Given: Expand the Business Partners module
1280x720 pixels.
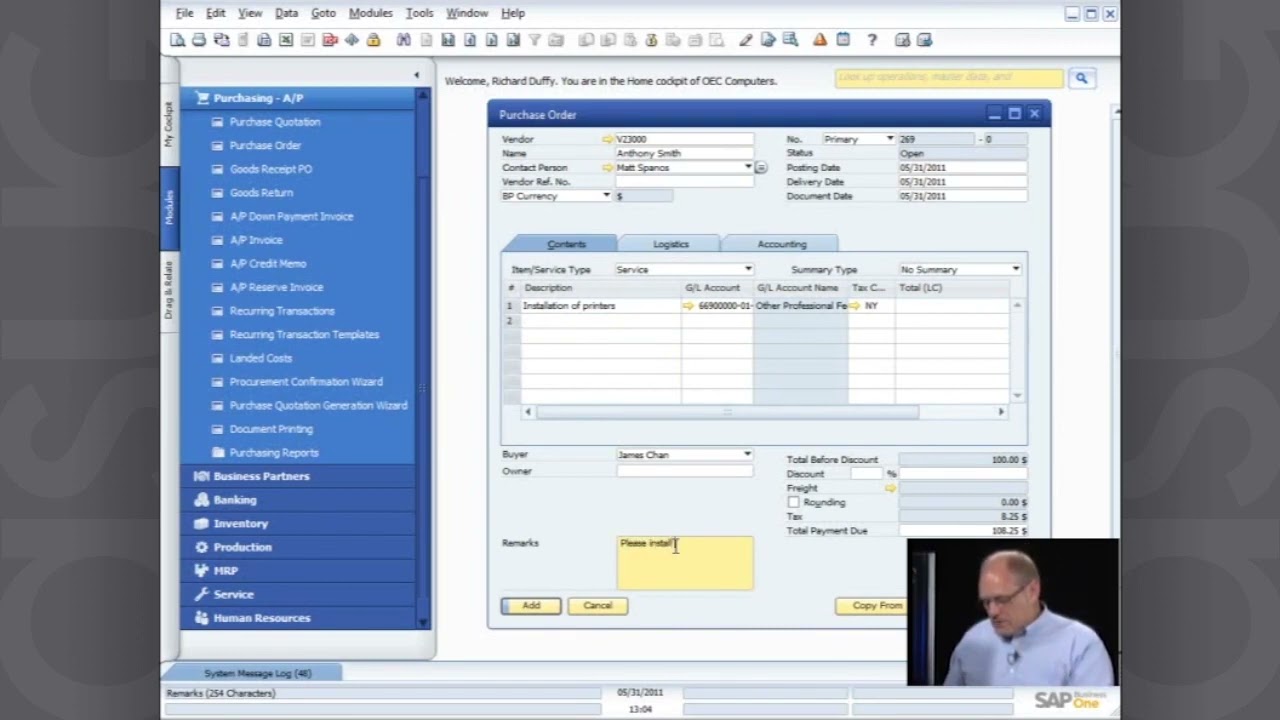Looking at the screenshot, I should click(298, 476).
